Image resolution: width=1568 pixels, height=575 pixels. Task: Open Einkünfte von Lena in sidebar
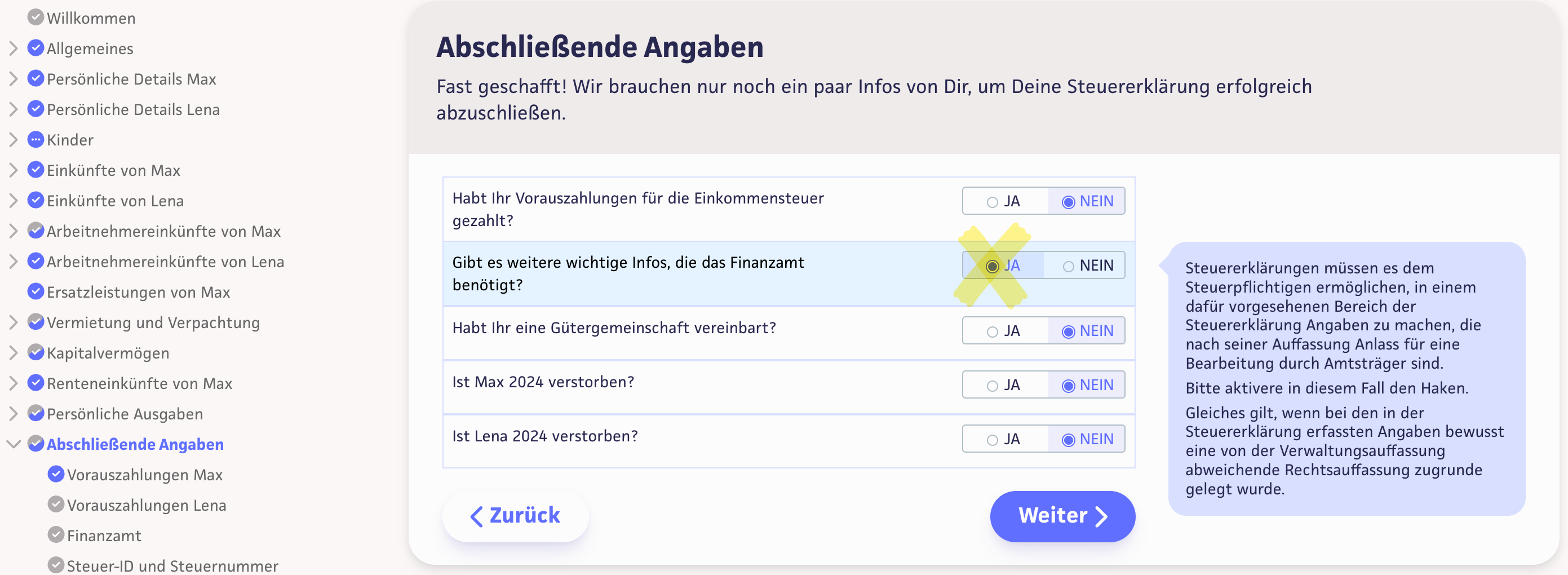click(x=114, y=201)
